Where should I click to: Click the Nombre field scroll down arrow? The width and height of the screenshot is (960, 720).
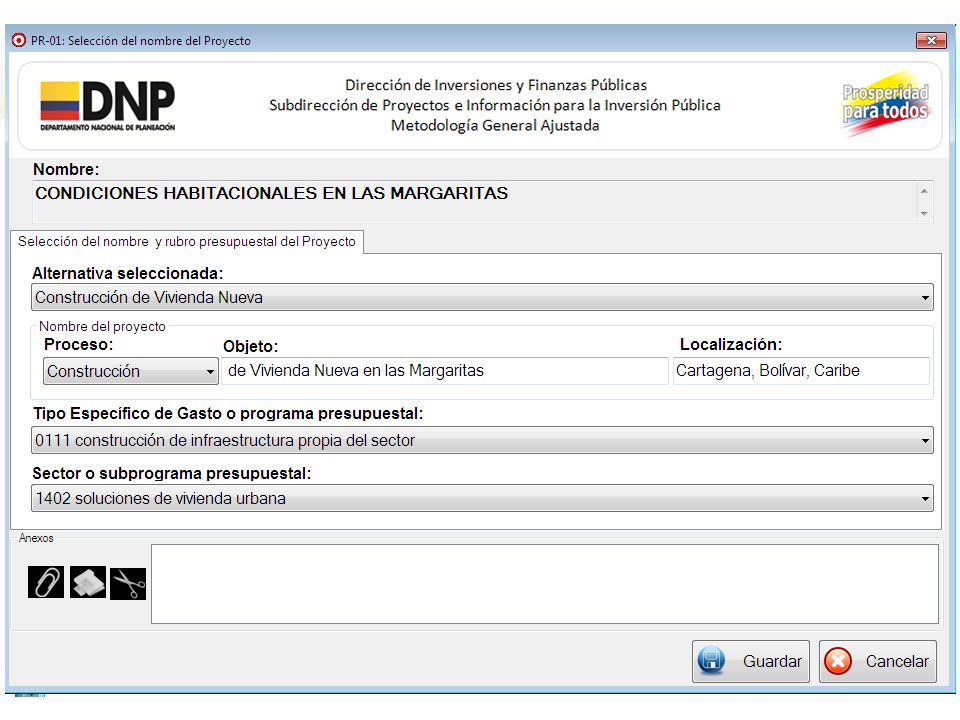[x=924, y=213]
